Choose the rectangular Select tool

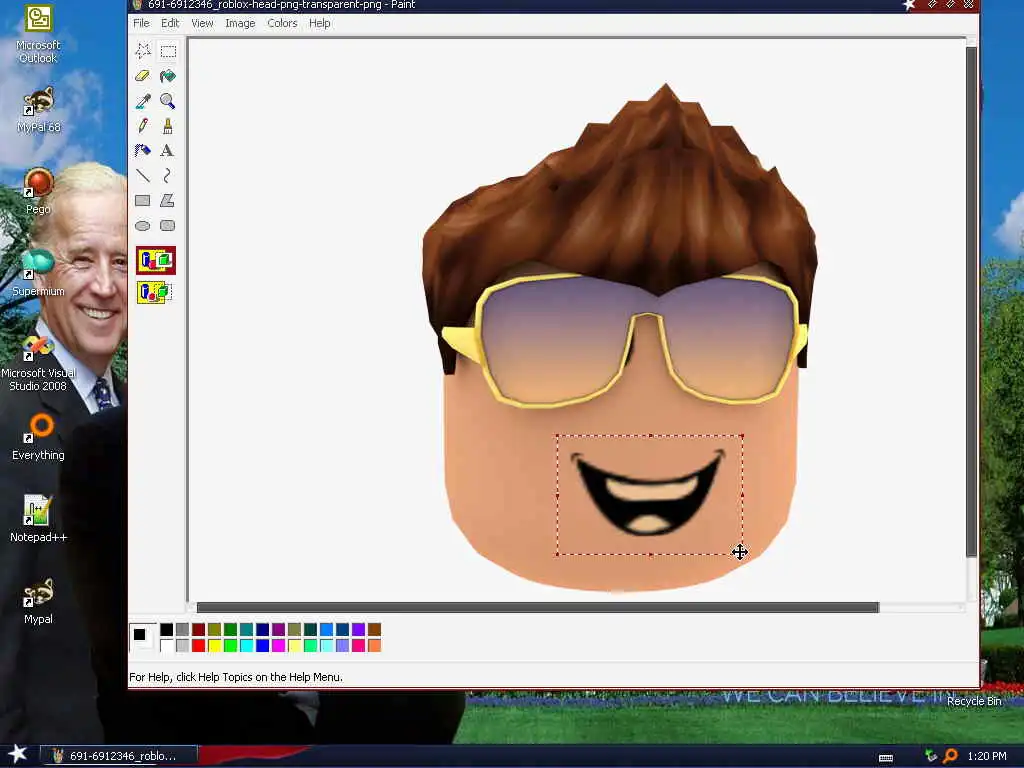point(168,51)
